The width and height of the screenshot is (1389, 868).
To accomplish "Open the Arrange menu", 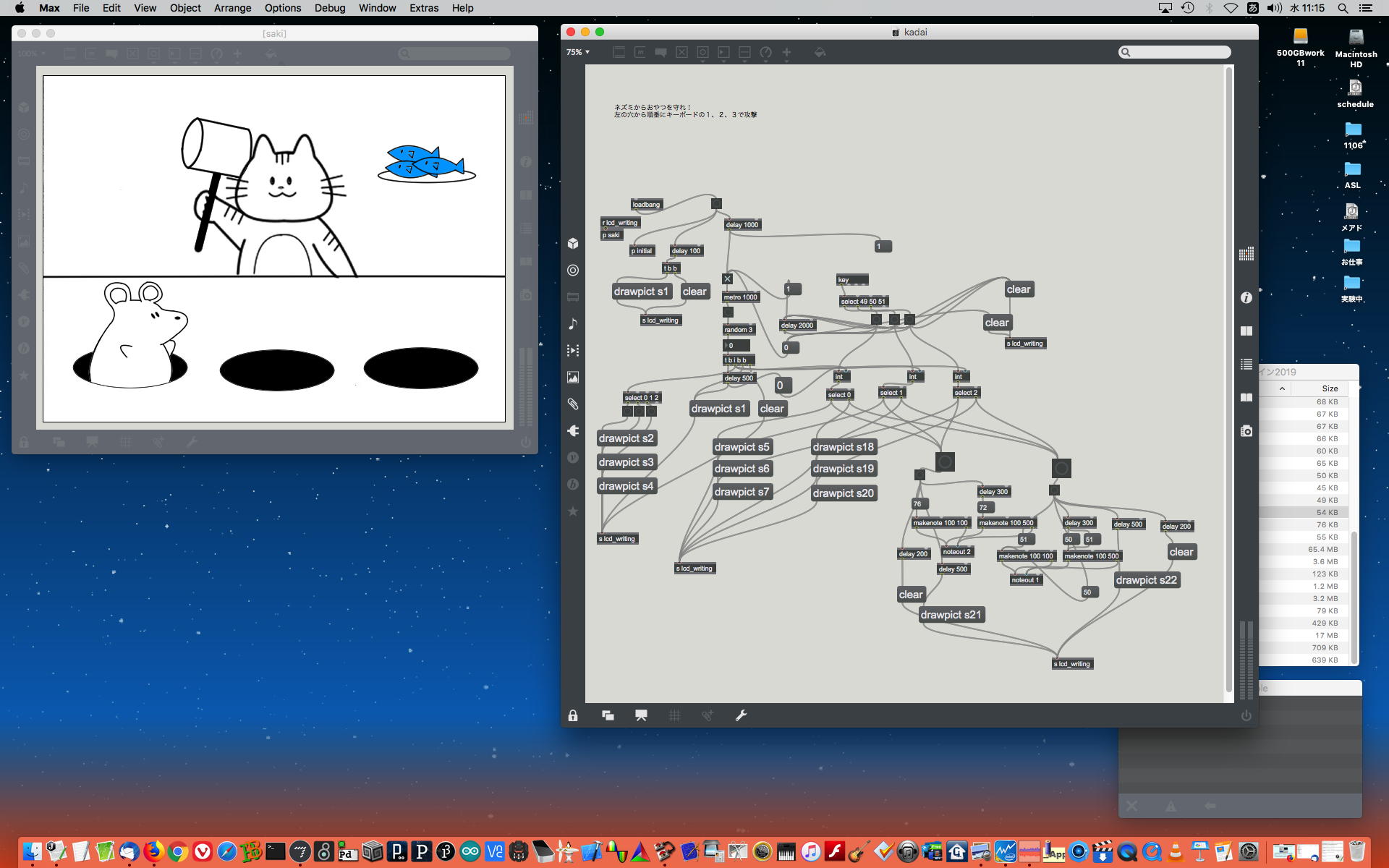I will click(x=232, y=8).
